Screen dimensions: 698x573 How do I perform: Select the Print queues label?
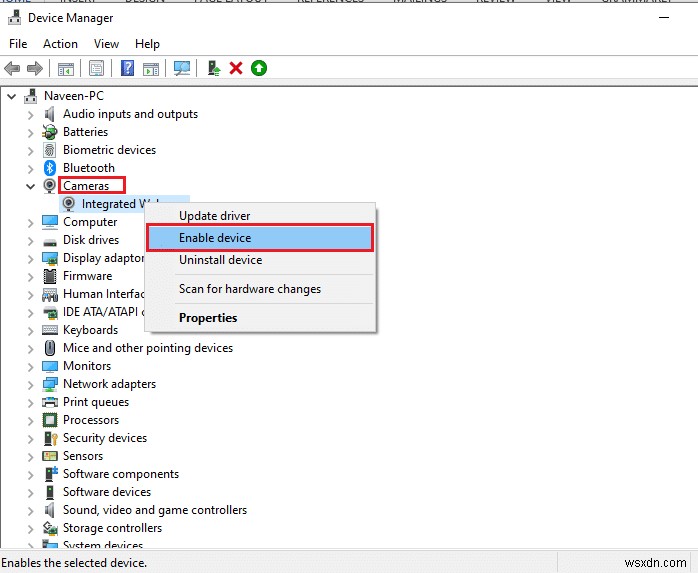(x=96, y=402)
